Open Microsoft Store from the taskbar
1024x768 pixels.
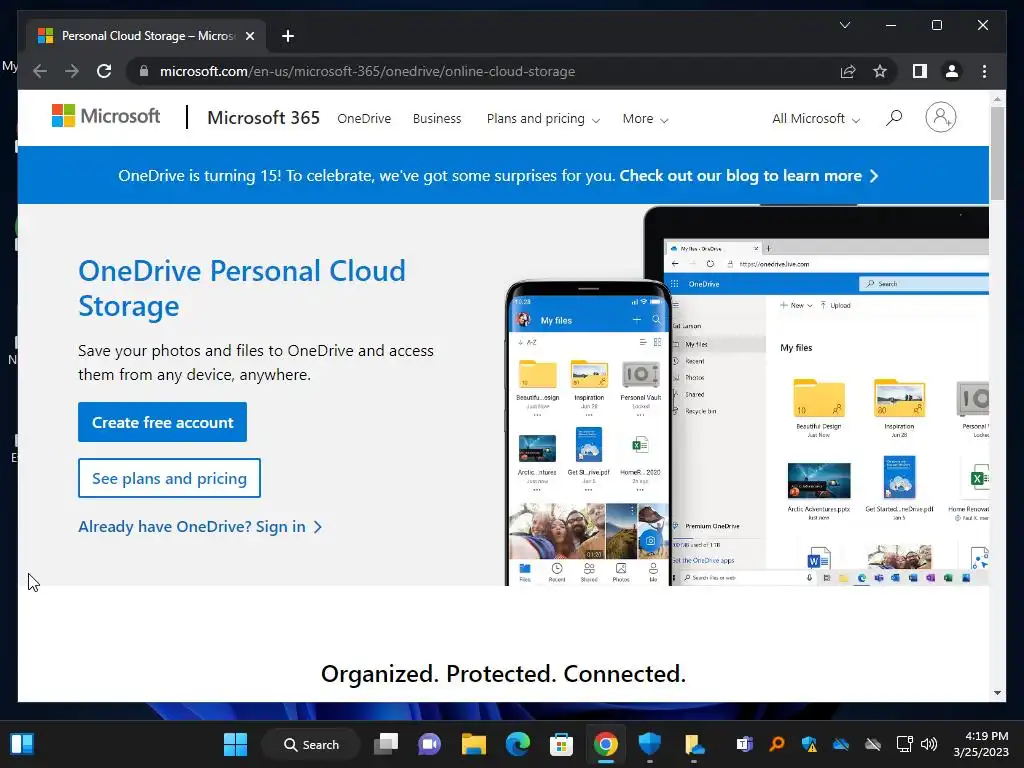562,744
